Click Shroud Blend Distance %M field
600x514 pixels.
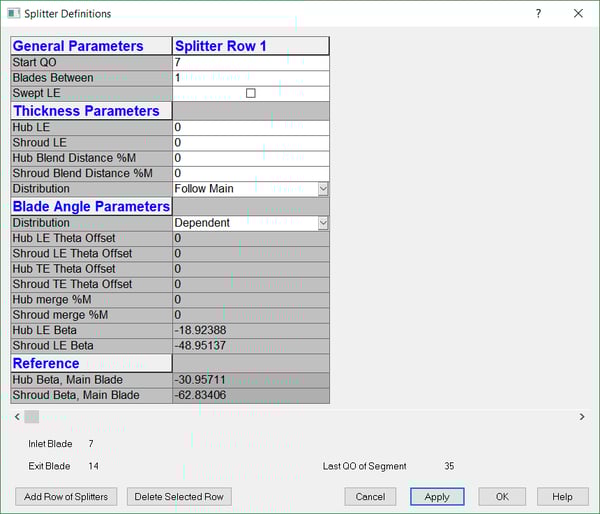coord(250,173)
